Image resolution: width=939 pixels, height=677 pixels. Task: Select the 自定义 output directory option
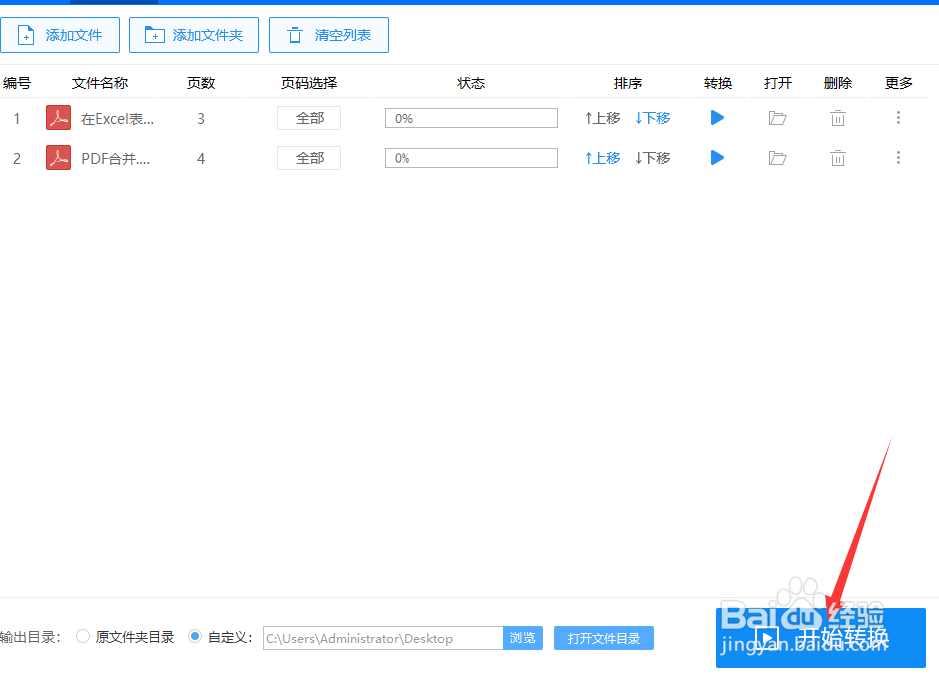click(195, 637)
